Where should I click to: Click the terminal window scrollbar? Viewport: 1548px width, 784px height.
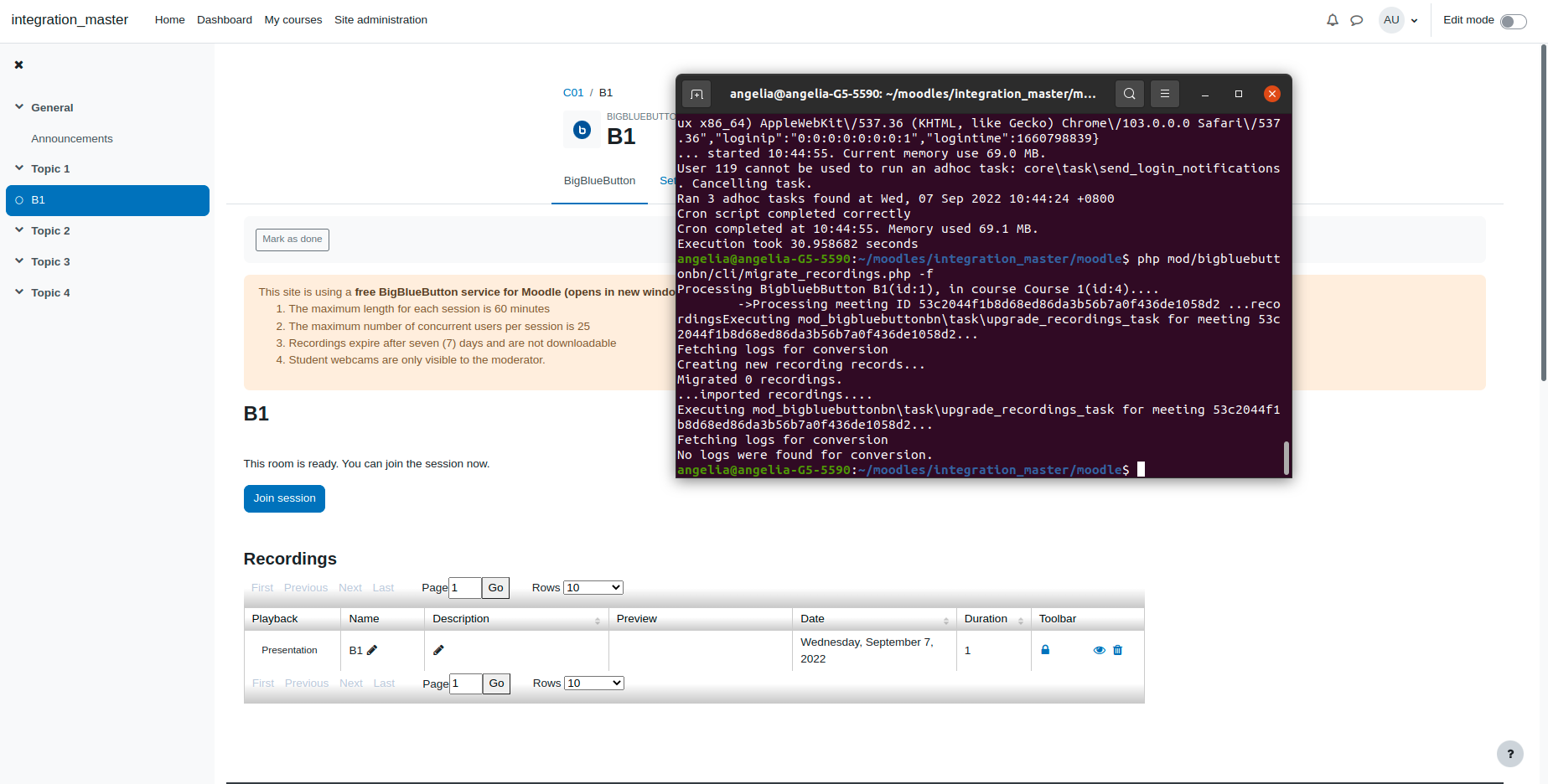pos(1286,458)
